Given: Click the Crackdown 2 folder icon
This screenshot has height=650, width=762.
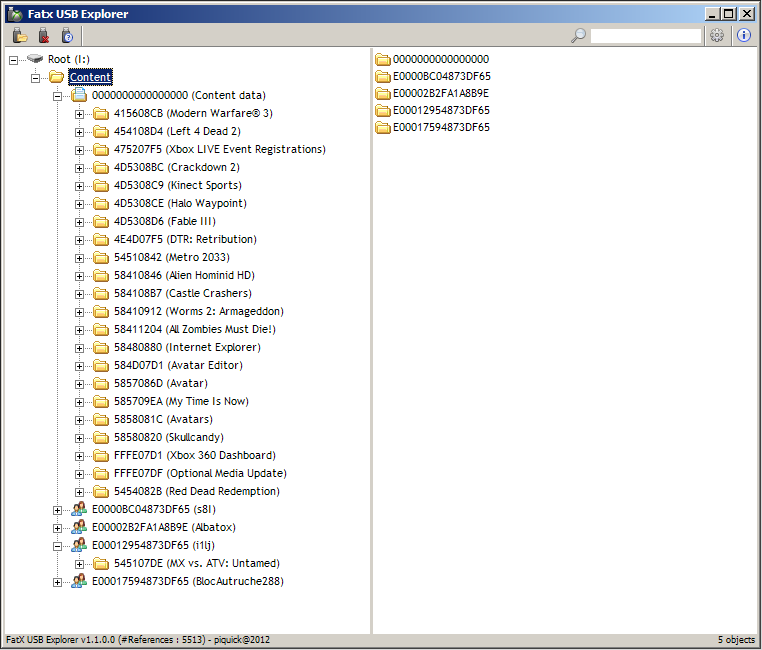Looking at the screenshot, I should tap(101, 168).
